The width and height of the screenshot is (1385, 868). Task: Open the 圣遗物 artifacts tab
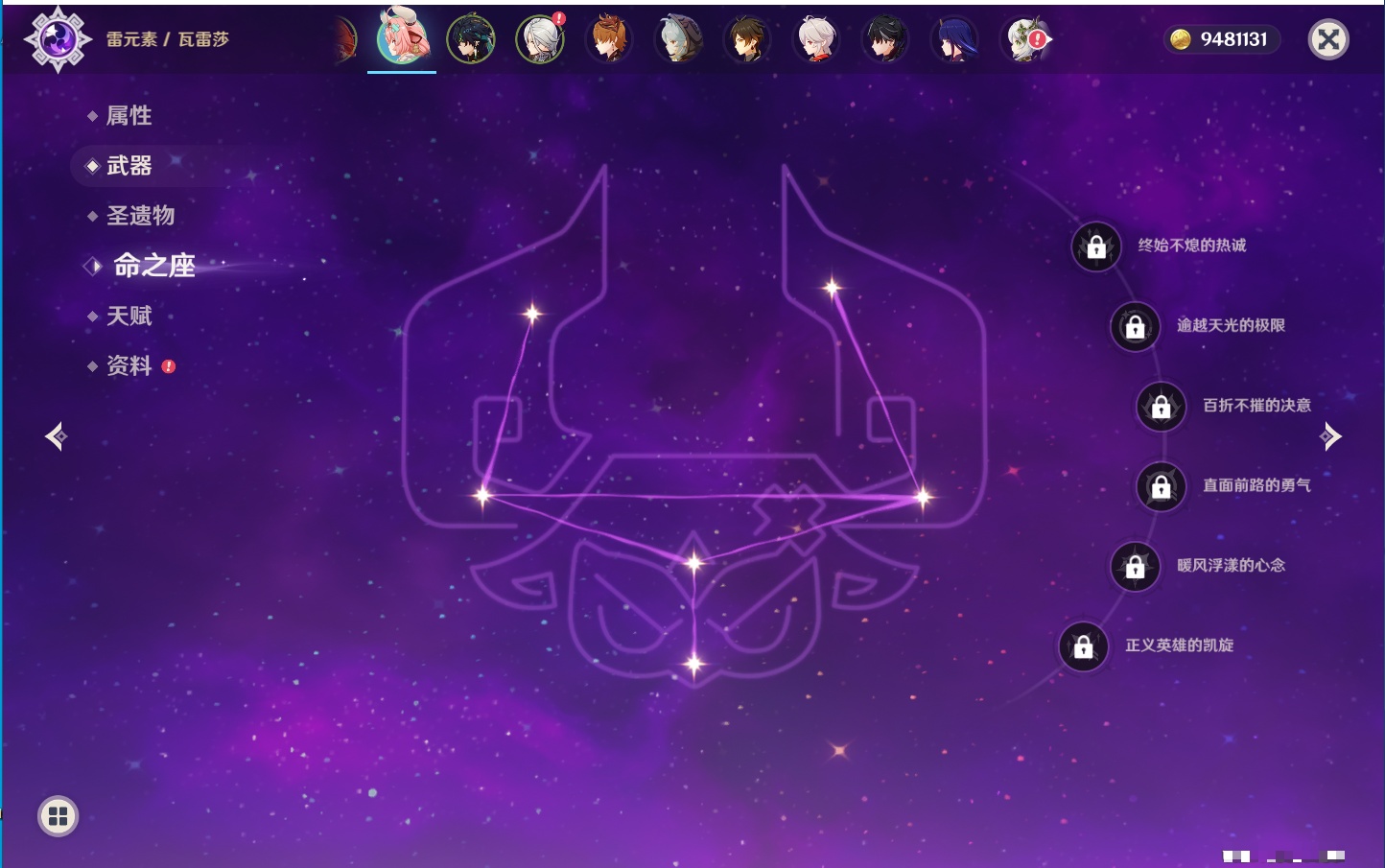click(140, 216)
